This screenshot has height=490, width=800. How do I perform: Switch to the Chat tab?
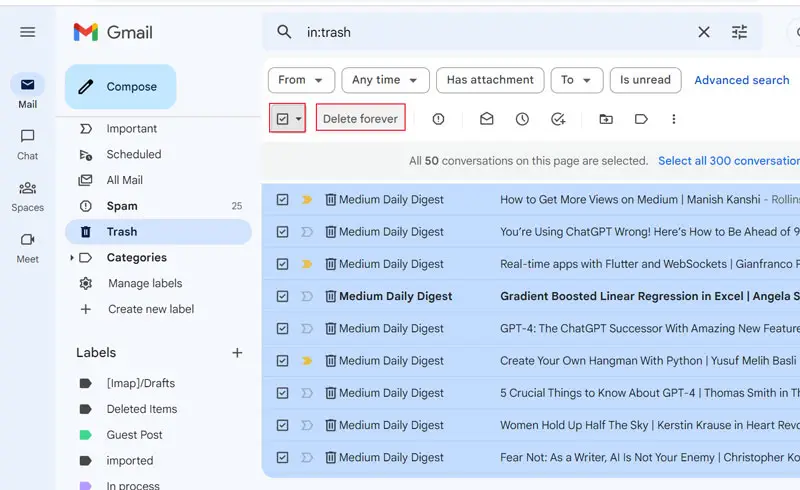(27, 143)
